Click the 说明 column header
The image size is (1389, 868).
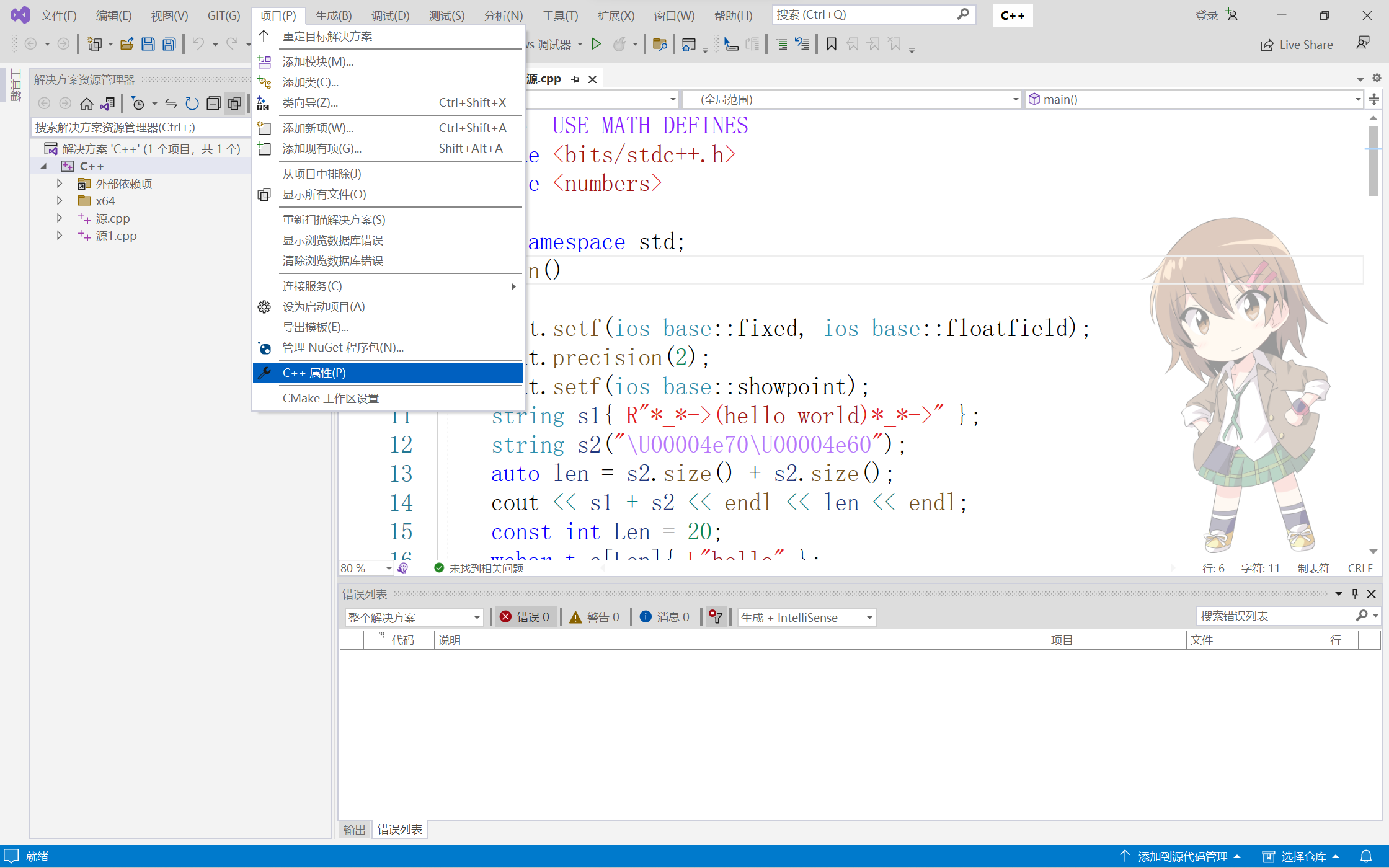coord(740,640)
